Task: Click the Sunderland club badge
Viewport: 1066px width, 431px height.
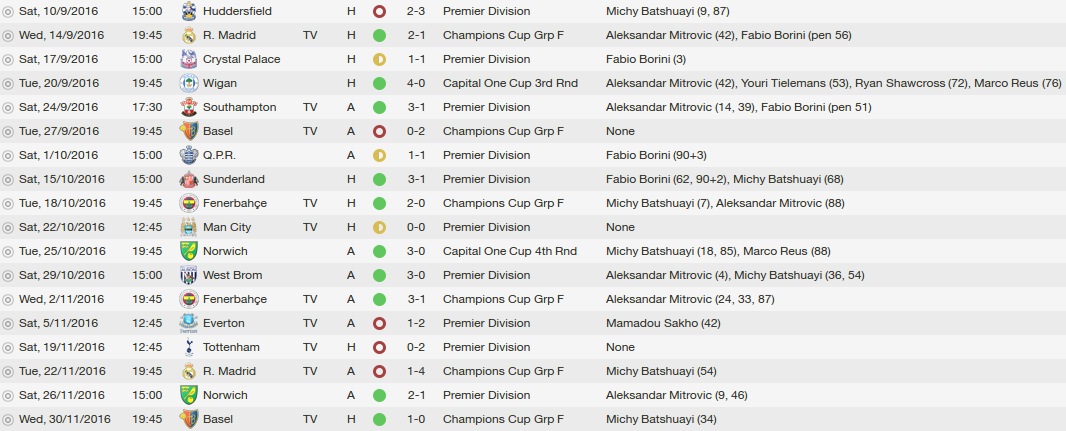Action: tap(189, 179)
